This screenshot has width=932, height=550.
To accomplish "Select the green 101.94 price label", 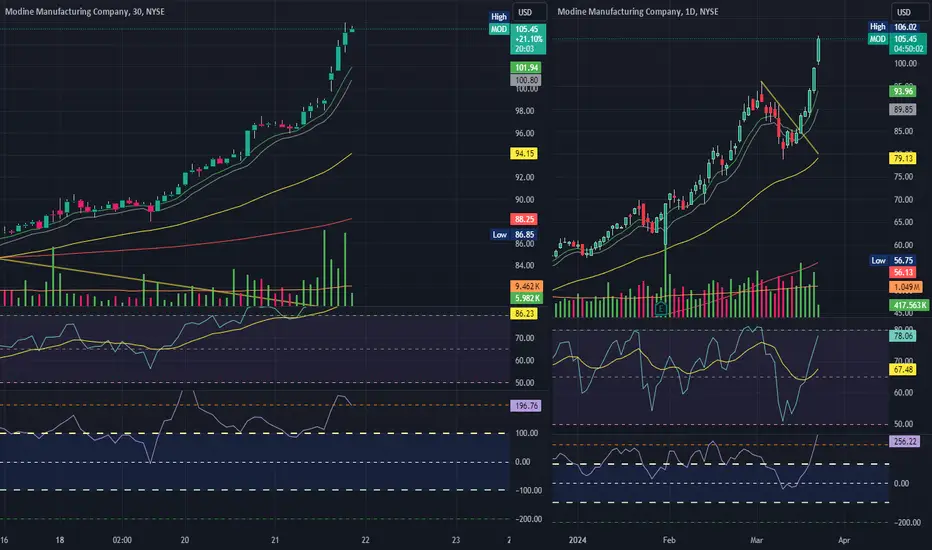I will (527, 67).
